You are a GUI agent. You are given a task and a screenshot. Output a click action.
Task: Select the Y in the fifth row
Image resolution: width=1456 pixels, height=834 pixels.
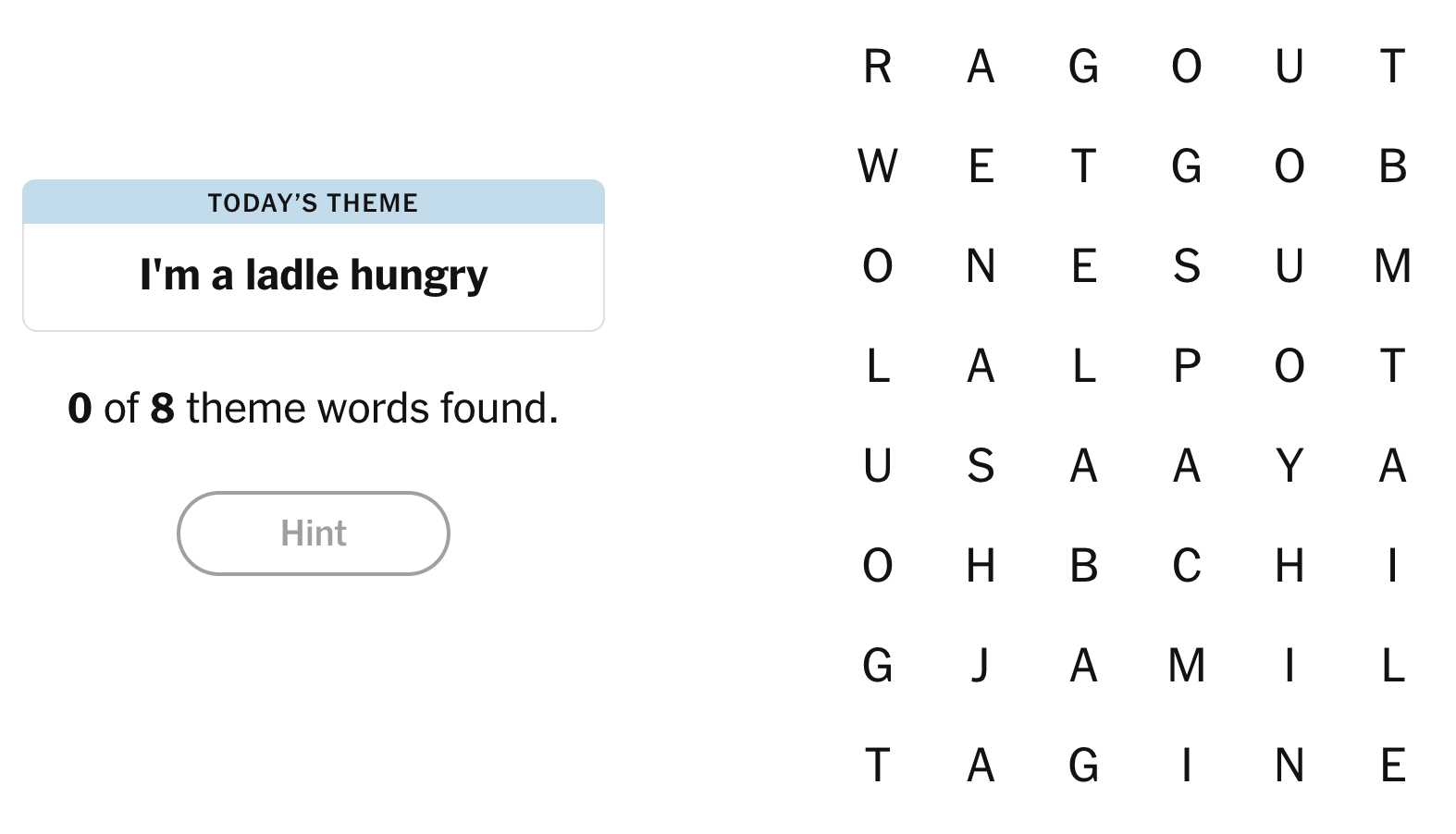pyautogui.click(x=1289, y=468)
